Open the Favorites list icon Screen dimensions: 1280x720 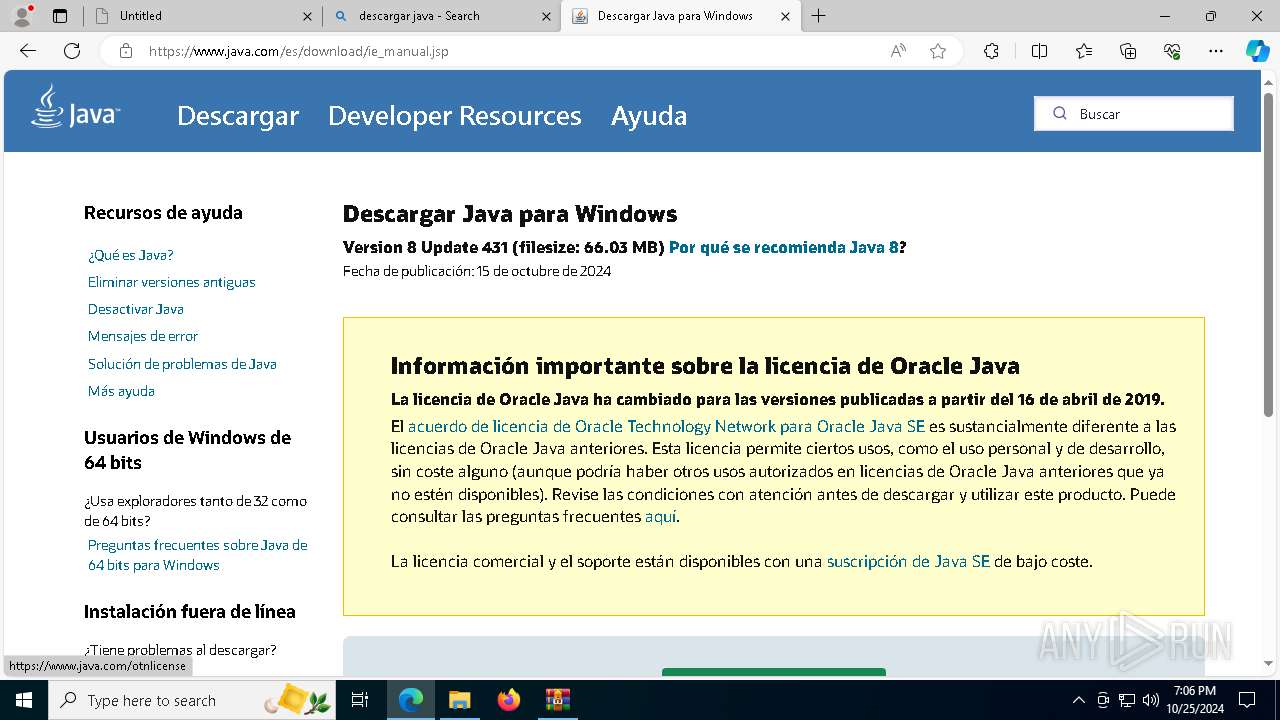(x=1084, y=51)
